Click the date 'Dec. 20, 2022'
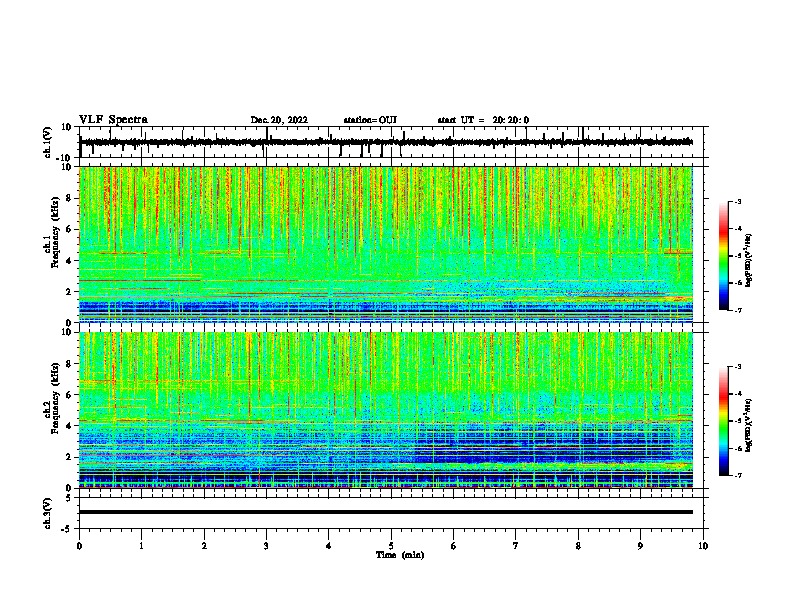 point(279,120)
